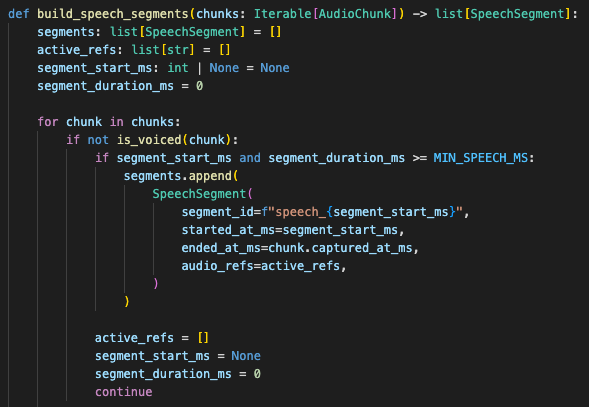
Task: Click the append method name
Action: 210,176
